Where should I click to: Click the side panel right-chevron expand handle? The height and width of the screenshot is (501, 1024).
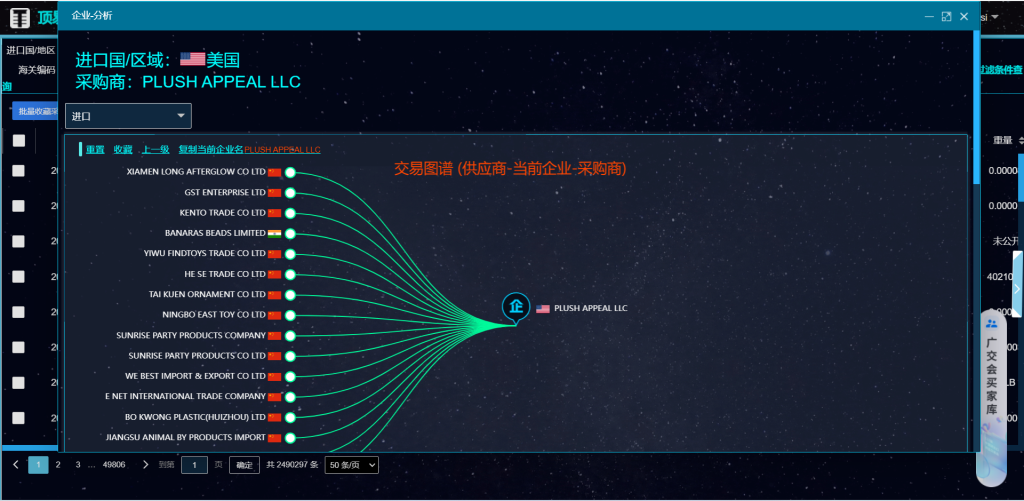[x=1017, y=288]
